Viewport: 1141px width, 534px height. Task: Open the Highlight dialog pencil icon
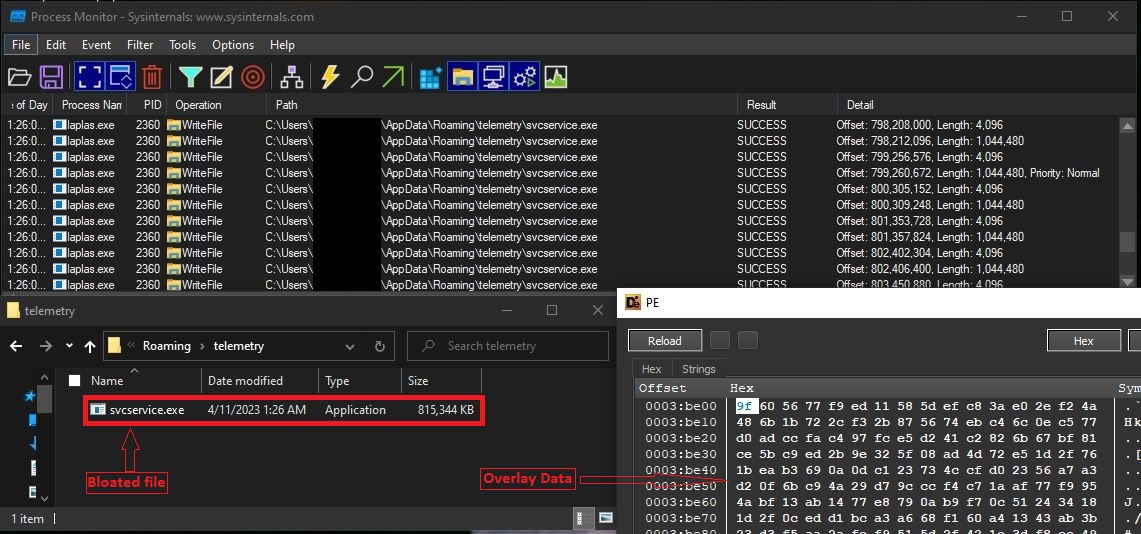tap(221, 77)
